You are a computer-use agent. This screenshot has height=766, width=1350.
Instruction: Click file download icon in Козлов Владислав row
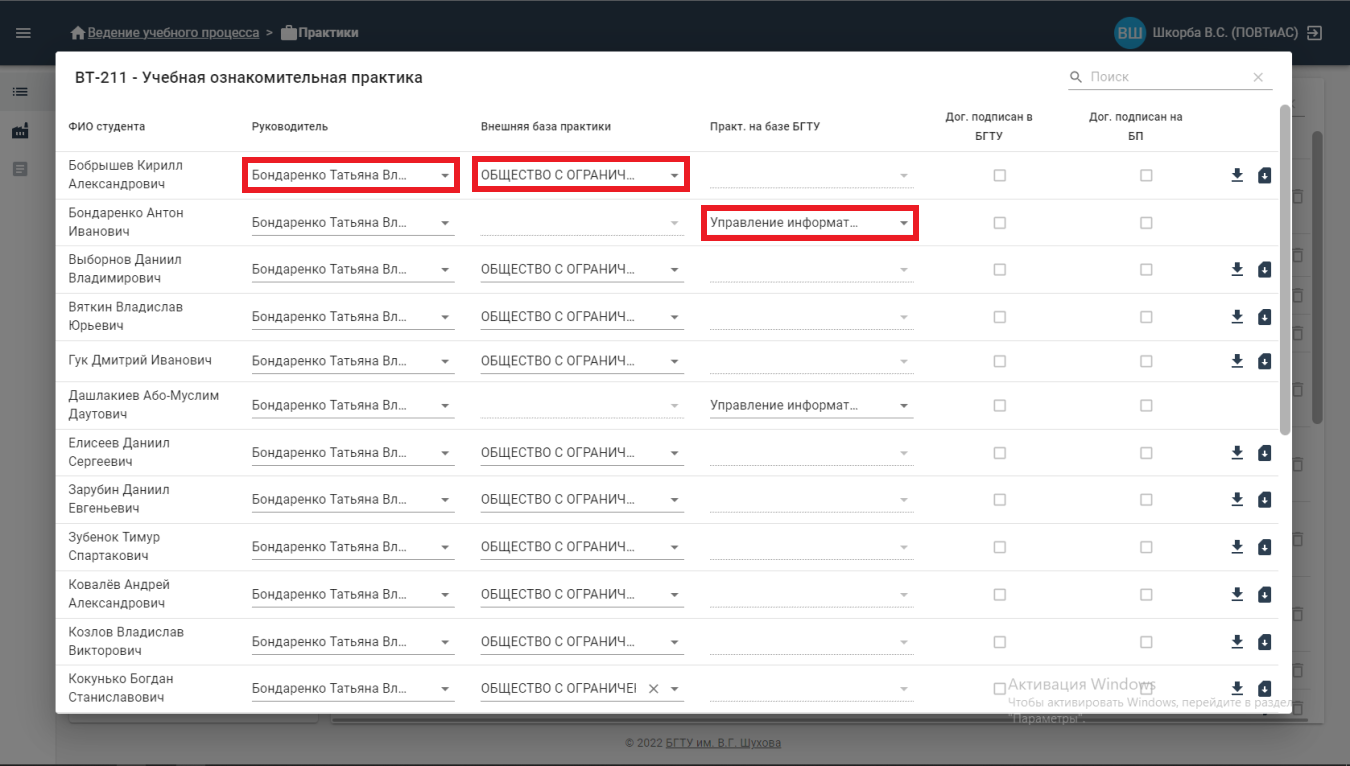1264,641
